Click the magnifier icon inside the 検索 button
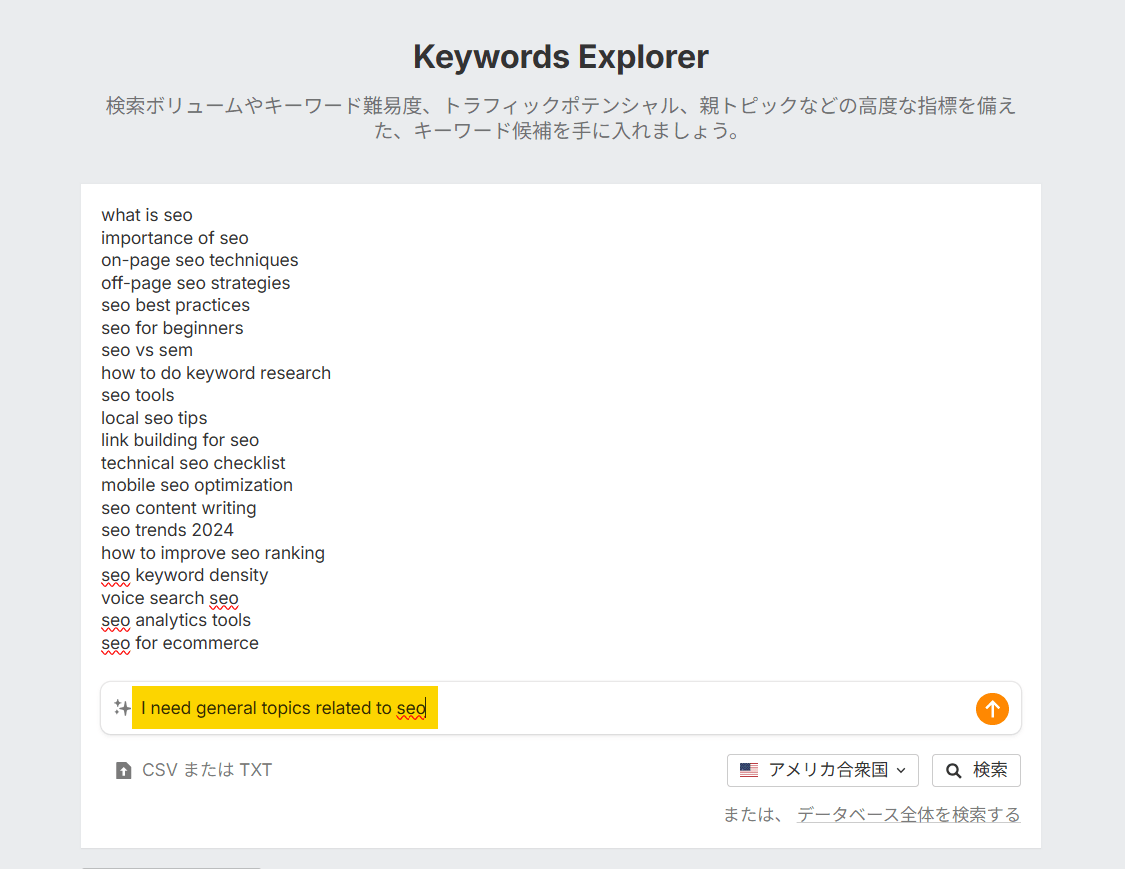This screenshot has width=1125, height=869. tap(953, 770)
